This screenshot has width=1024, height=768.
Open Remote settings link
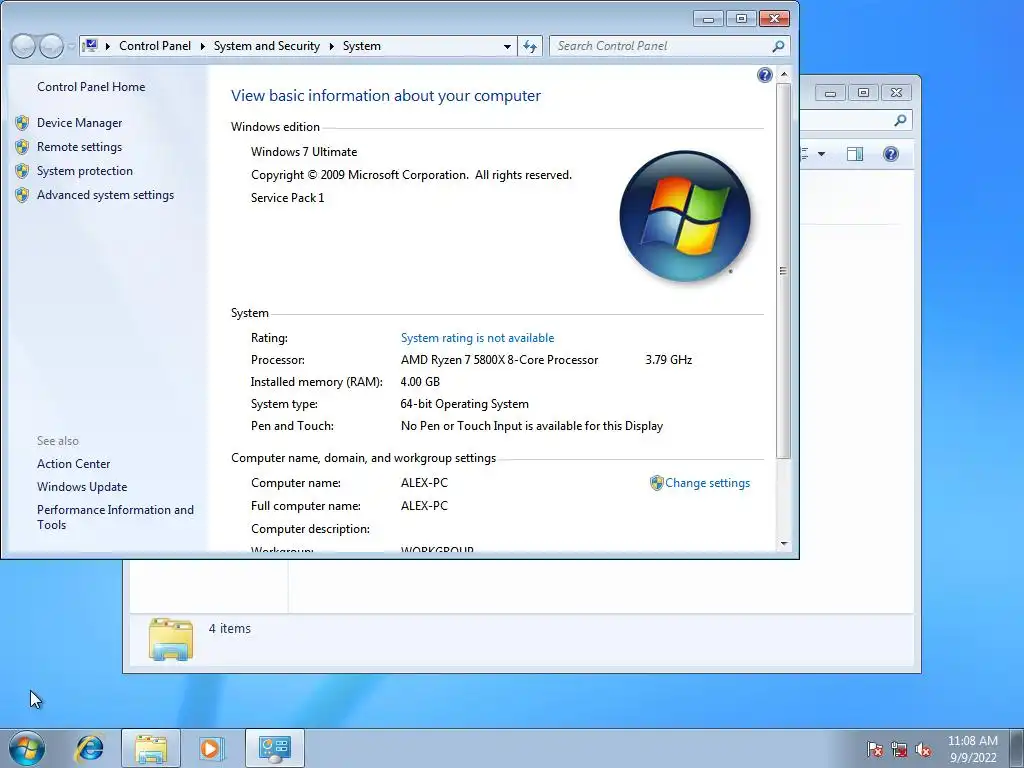tap(79, 147)
